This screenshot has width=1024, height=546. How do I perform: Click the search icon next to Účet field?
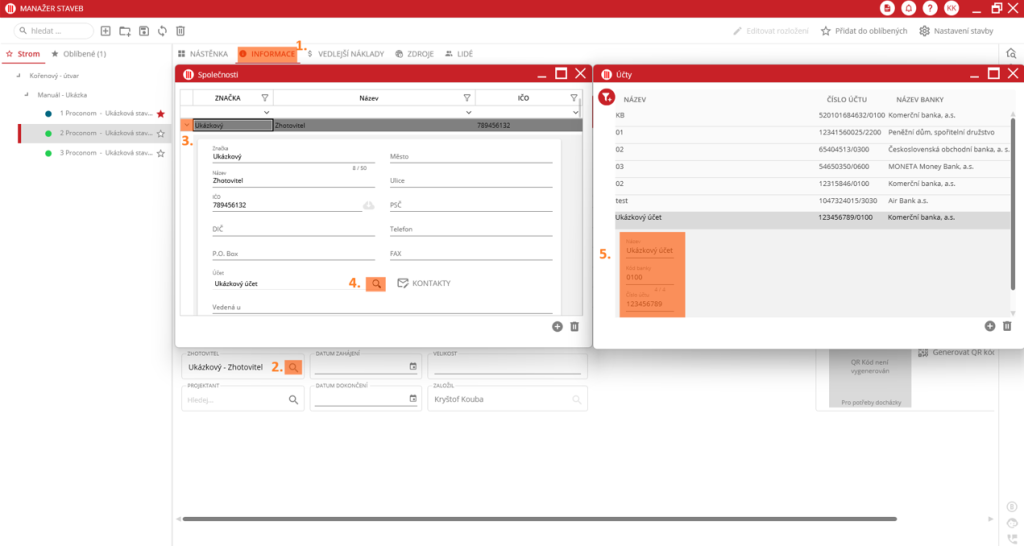(376, 284)
